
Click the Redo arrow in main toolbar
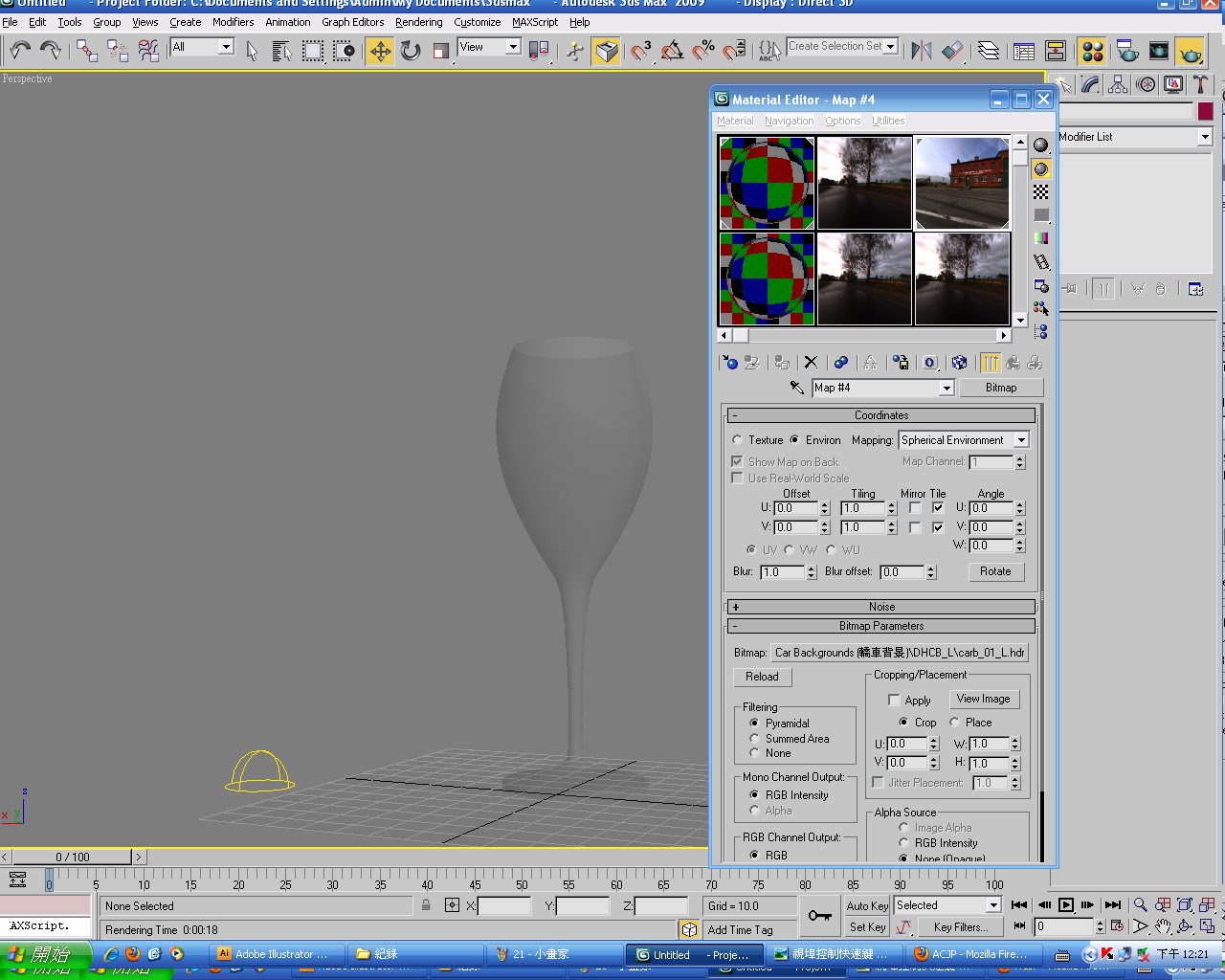(51, 51)
